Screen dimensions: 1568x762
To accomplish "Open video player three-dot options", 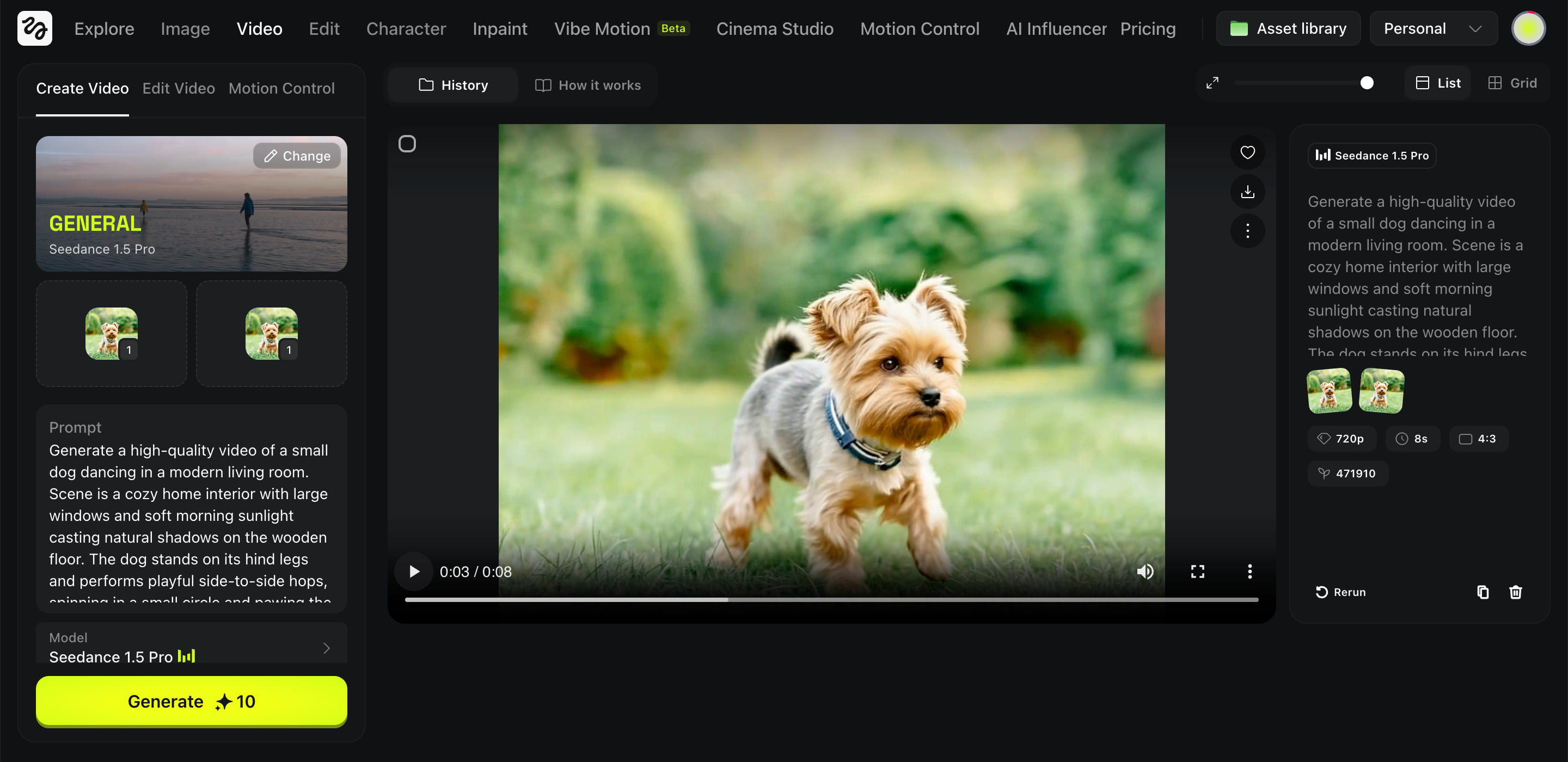I will (x=1249, y=571).
